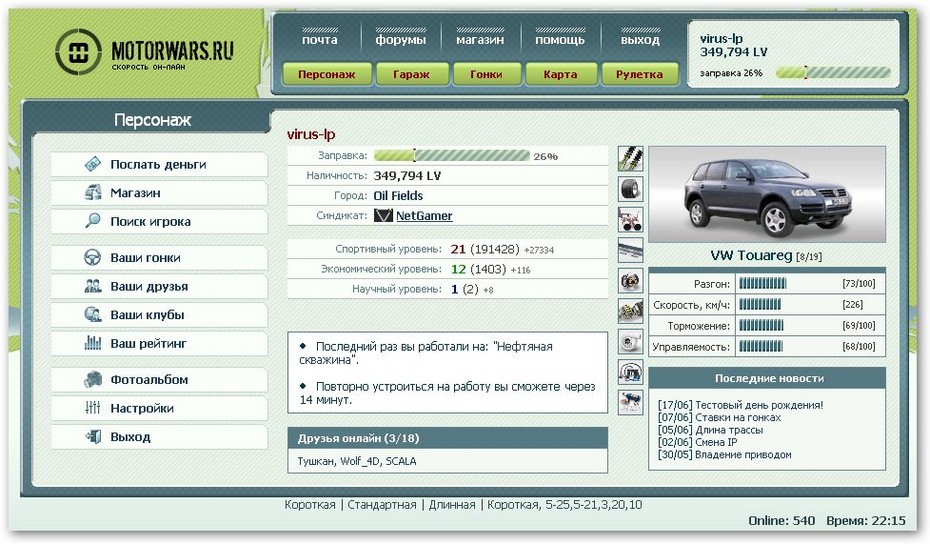Viewport: 930px width, 544px height.
Task: Click the Торможение stat bar
Action: (761, 325)
